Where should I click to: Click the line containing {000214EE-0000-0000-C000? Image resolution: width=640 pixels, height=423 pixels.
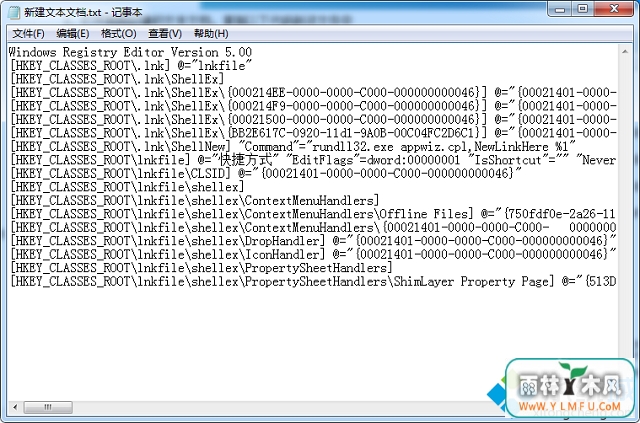tap(313, 93)
